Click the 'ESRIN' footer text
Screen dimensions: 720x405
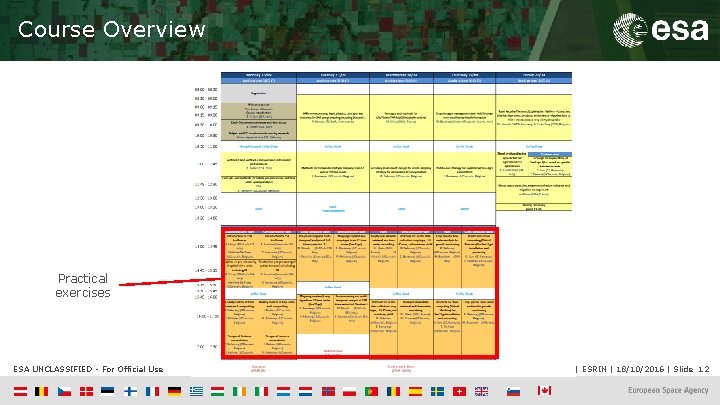(594, 369)
